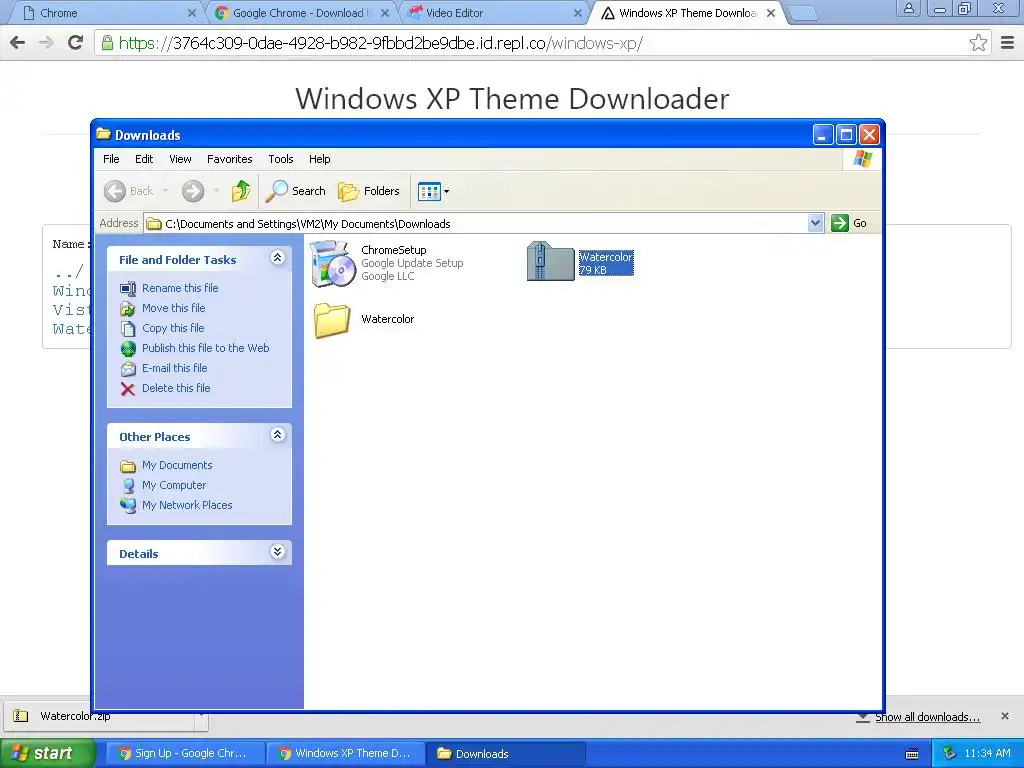Open a new Chrome tab
Image resolution: width=1024 pixels, height=768 pixels.
tap(803, 13)
